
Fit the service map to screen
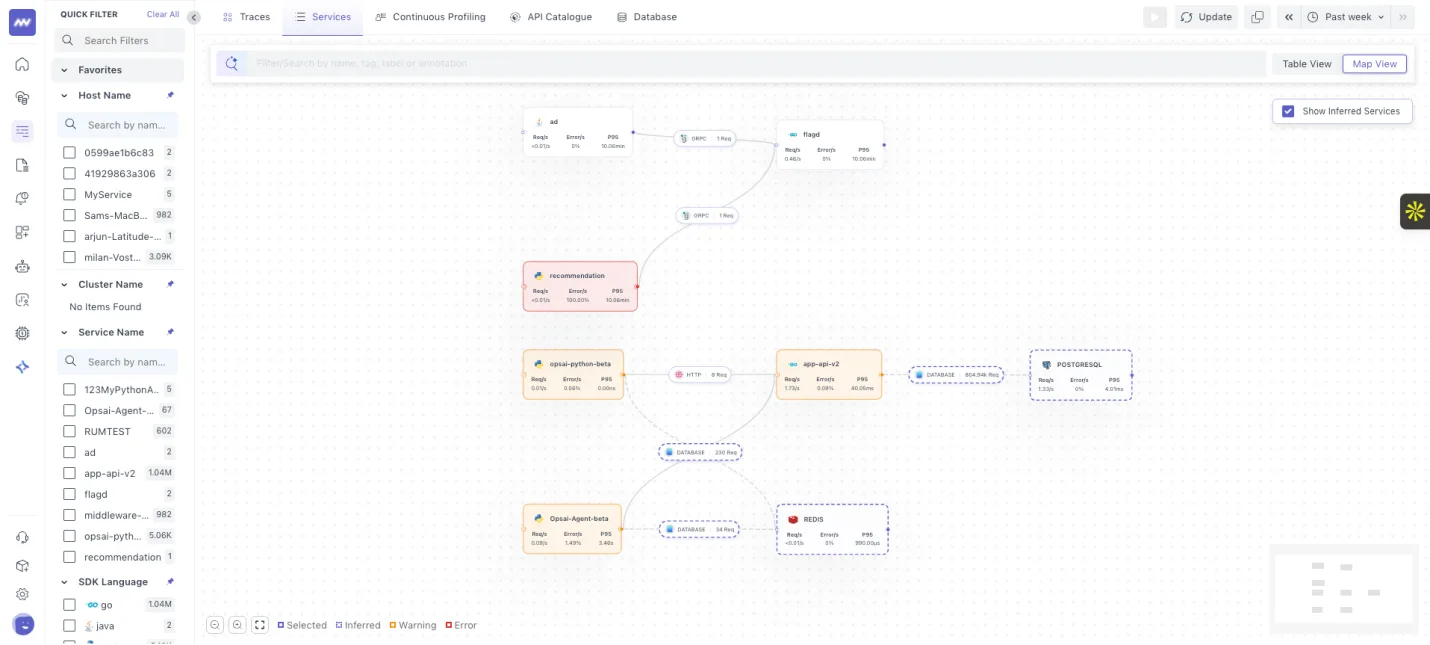[x=260, y=625]
